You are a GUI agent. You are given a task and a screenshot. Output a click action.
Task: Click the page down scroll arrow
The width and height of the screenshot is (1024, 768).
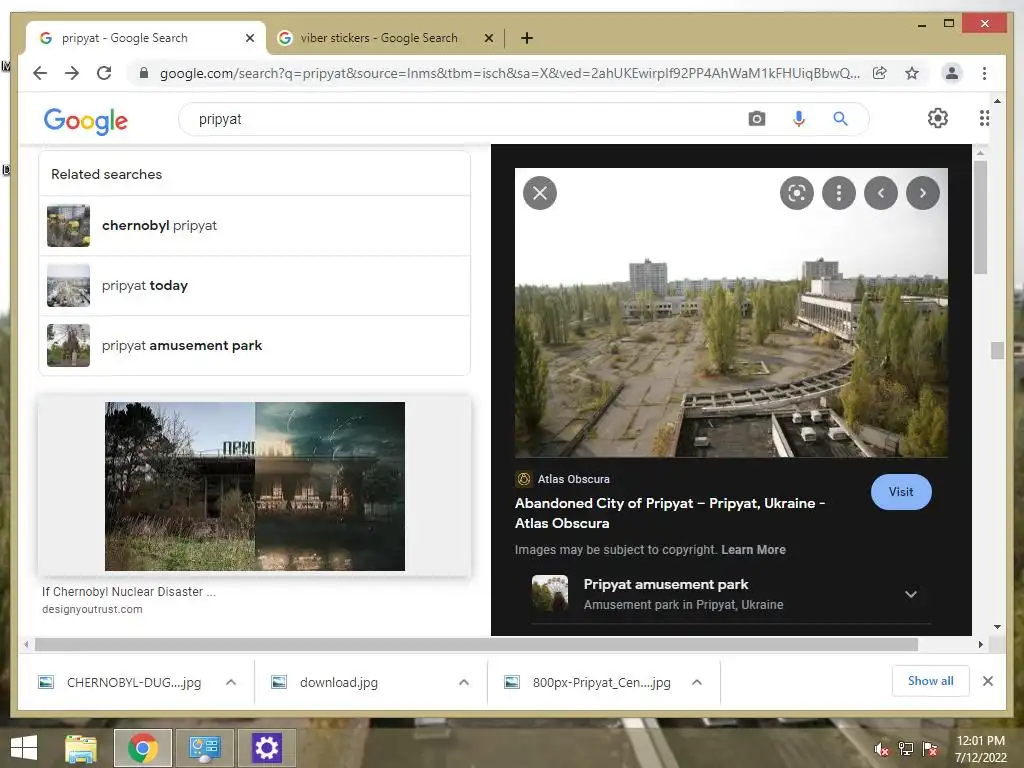pyautogui.click(x=997, y=626)
